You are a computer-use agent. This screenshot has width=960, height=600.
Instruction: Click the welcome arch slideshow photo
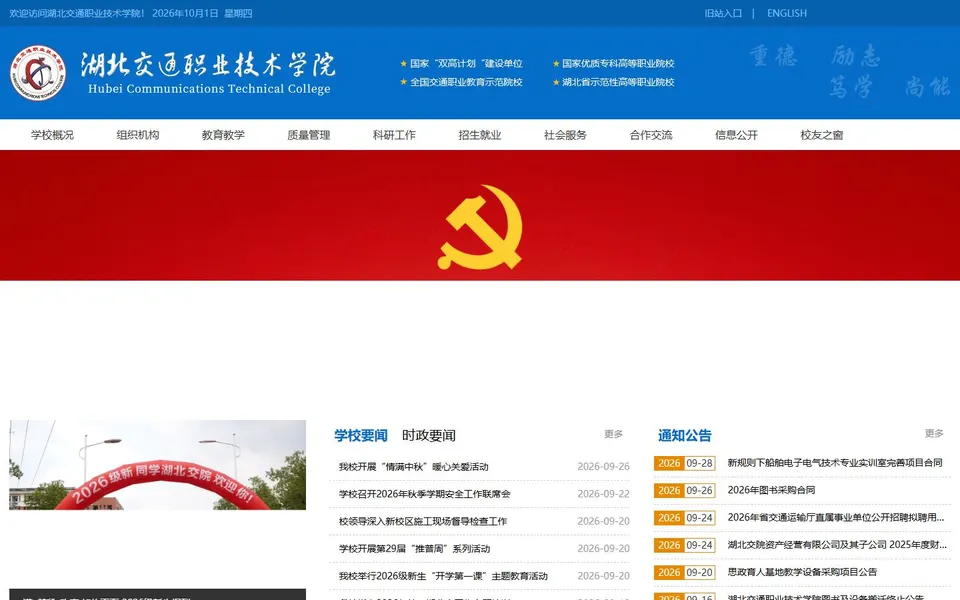157,465
